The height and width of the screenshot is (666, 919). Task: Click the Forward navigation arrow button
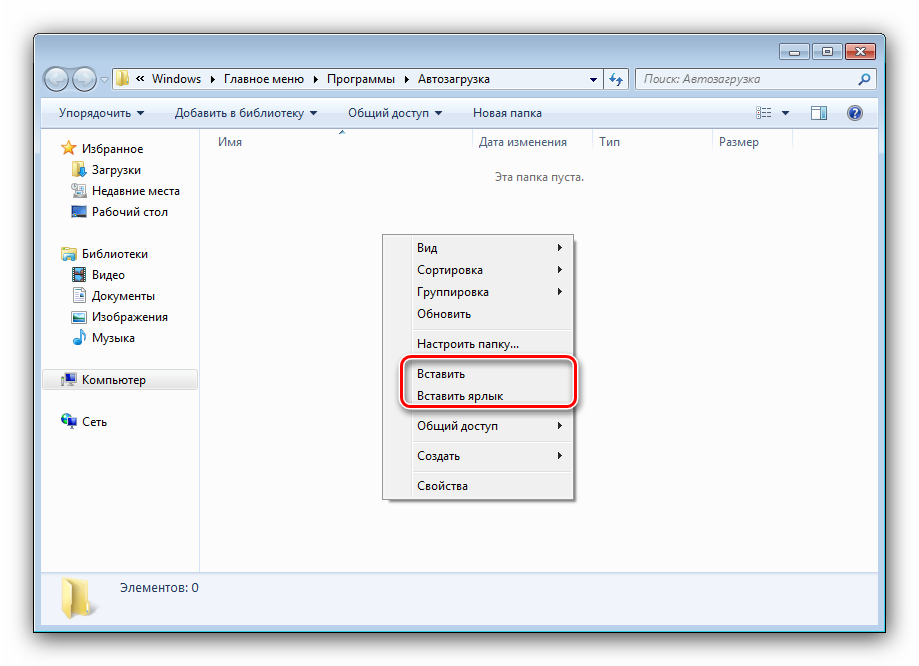pos(85,79)
